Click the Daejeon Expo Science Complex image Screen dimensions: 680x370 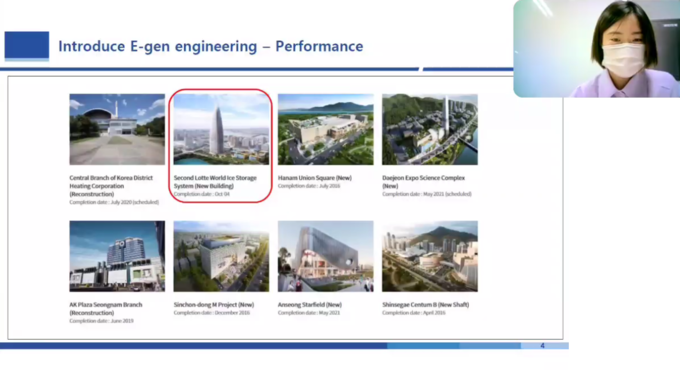pos(430,129)
